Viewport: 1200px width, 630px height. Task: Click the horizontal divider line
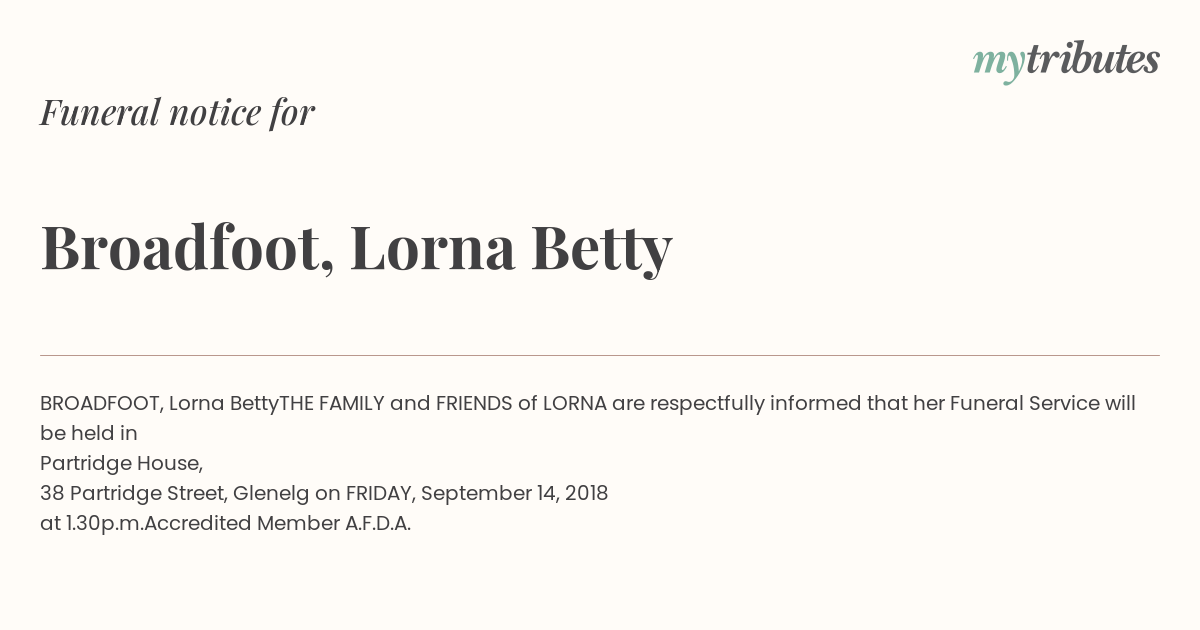(600, 355)
